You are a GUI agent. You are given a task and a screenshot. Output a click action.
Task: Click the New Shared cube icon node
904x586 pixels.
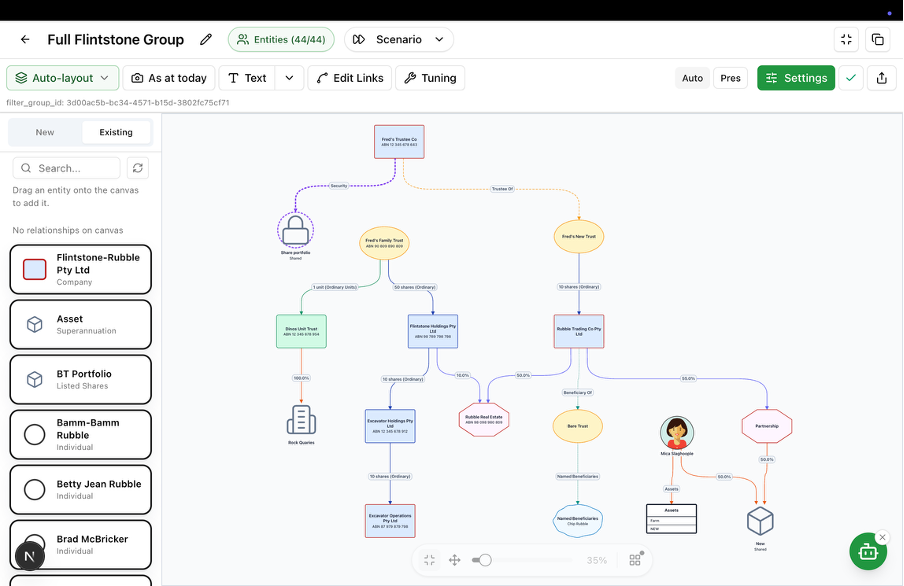click(x=760, y=521)
